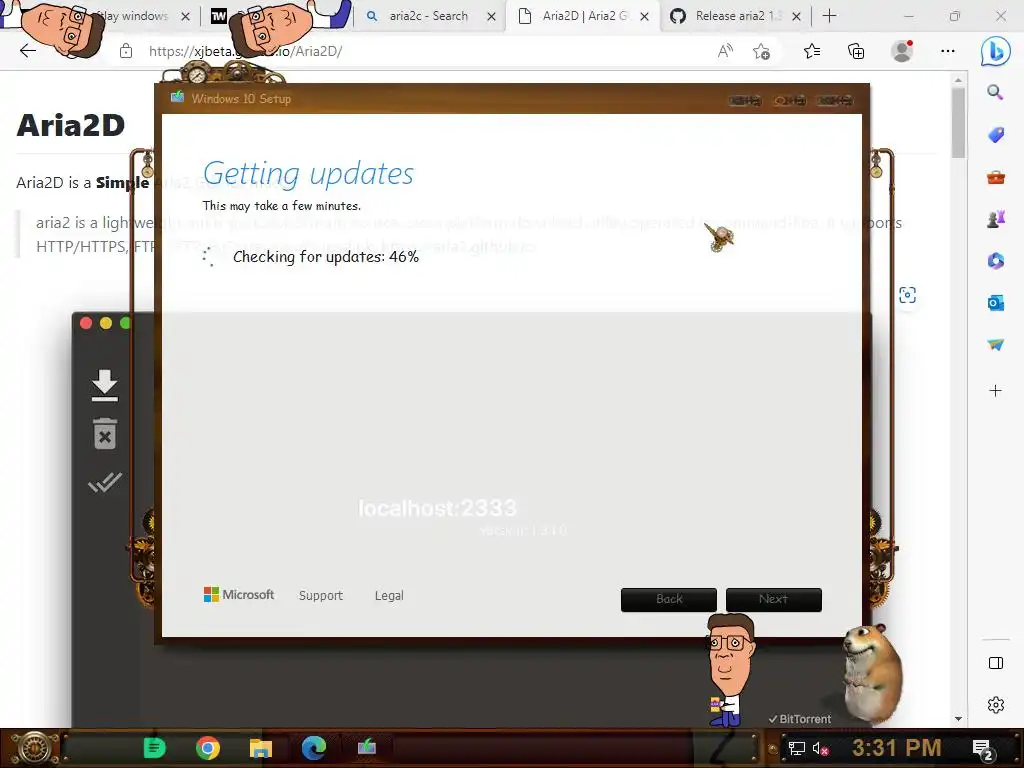Screen dimensions: 1024x768
Task: Open the network tray icon
Action: (x=796, y=749)
